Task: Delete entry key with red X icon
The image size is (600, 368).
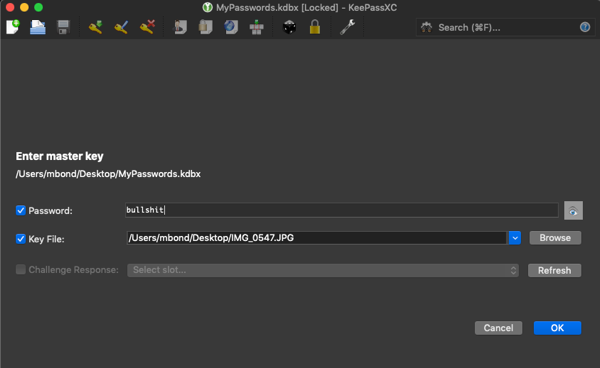Action: (x=147, y=27)
